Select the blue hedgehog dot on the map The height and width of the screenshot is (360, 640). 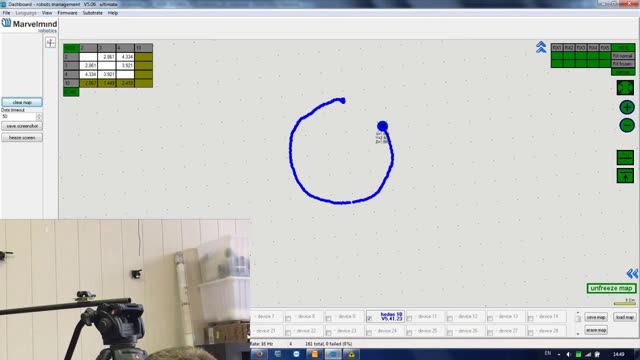coord(382,126)
